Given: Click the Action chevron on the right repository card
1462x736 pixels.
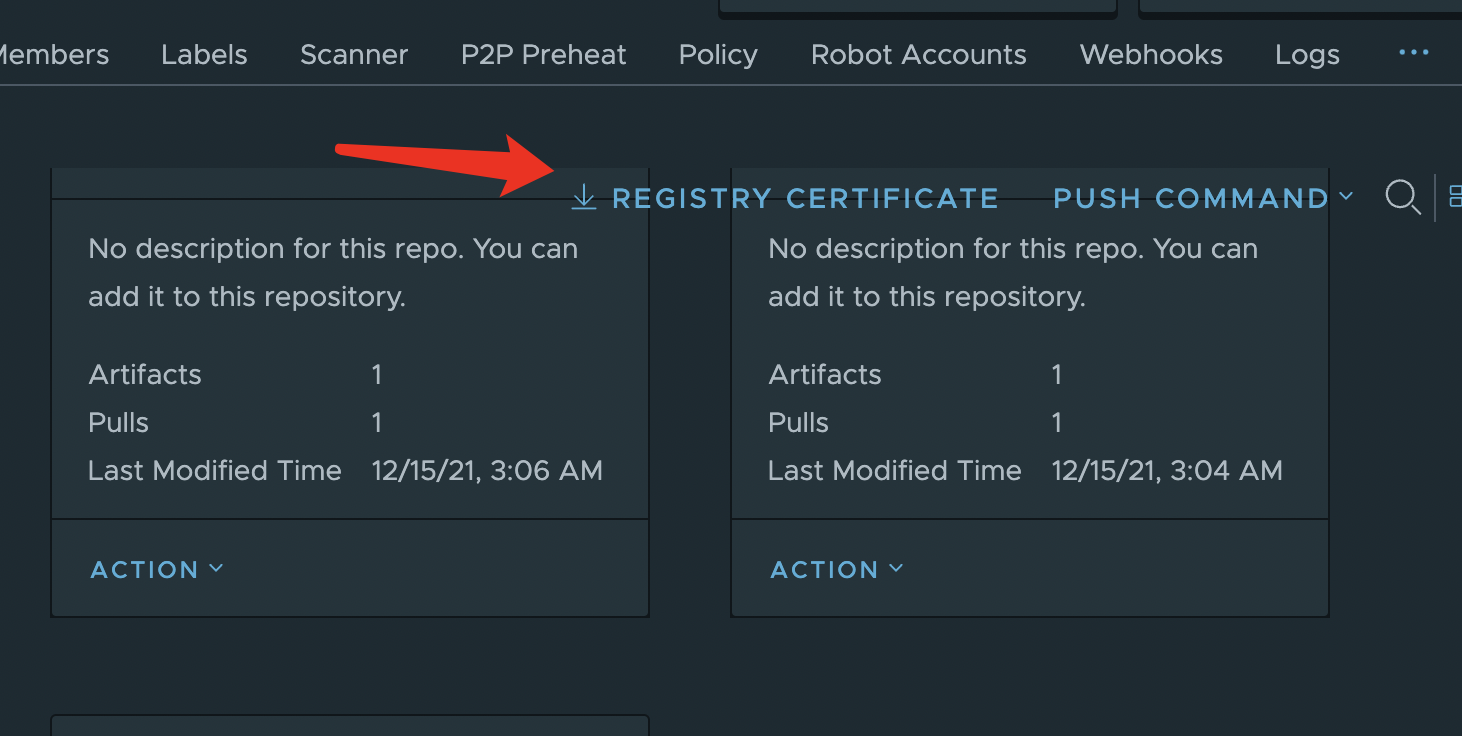Looking at the screenshot, I should tap(896, 567).
